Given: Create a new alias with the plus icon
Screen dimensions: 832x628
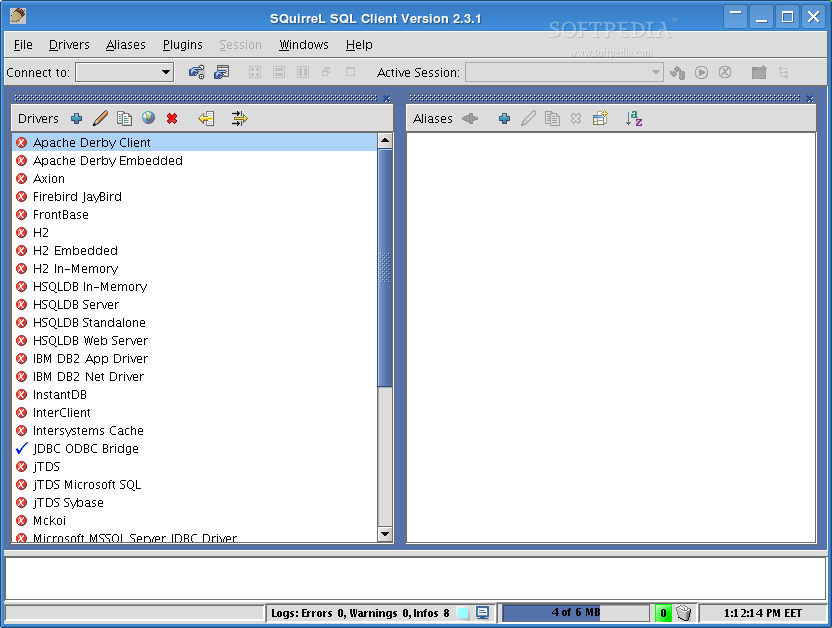Looking at the screenshot, I should [504, 118].
